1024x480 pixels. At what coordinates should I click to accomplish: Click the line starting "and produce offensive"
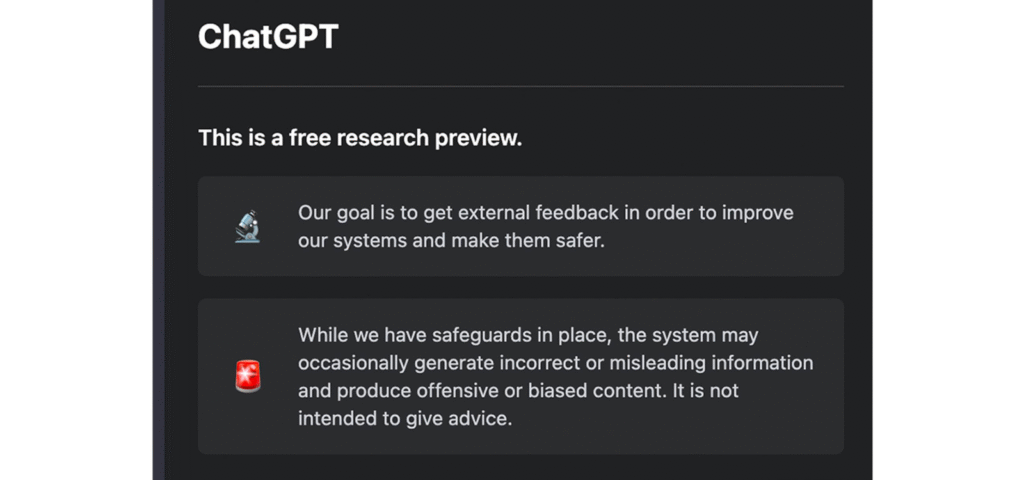coord(518,390)
